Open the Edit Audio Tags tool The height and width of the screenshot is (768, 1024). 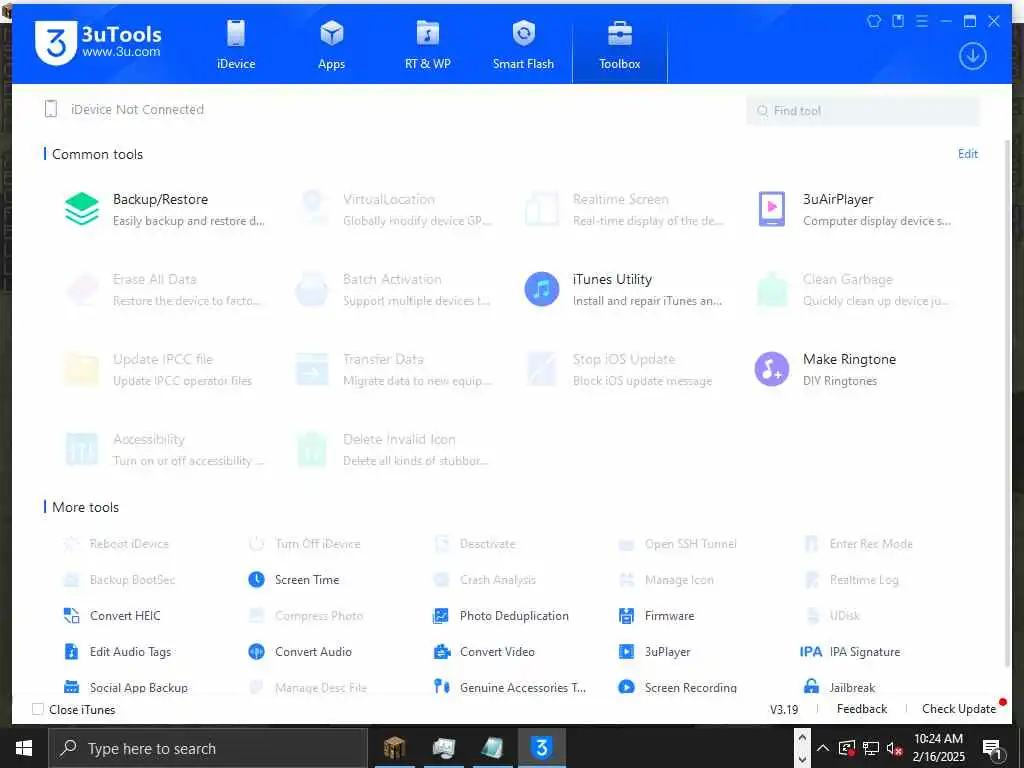[x=118, y=651]
